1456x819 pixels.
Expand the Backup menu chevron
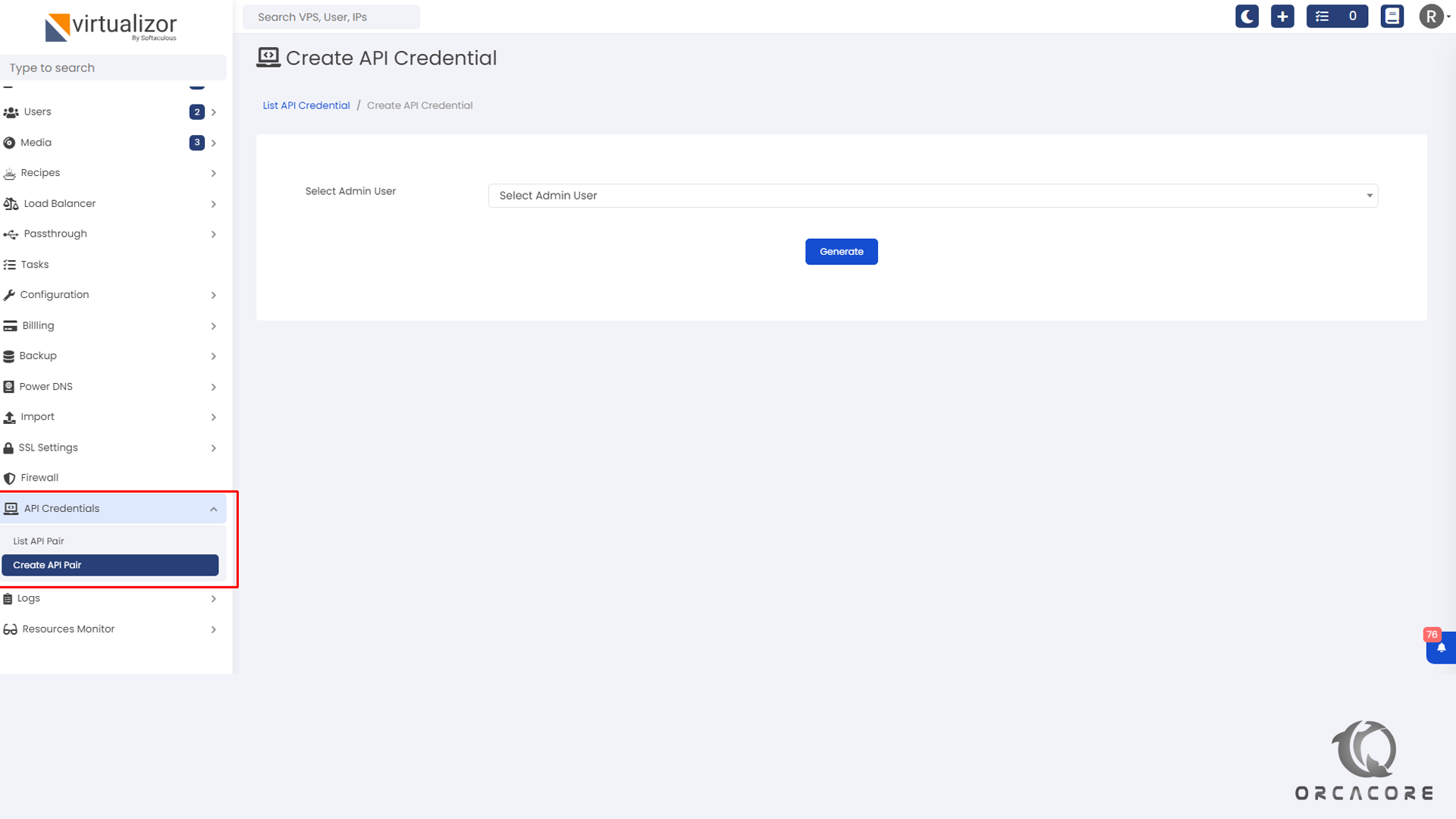[x=213, y=356]
